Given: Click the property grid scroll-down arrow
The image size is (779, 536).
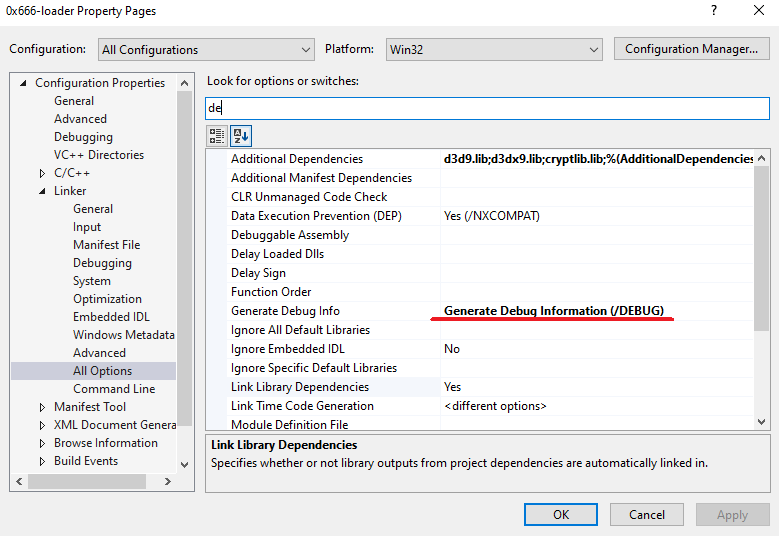Looking at the screenshot, I should (x=762, y=422).
